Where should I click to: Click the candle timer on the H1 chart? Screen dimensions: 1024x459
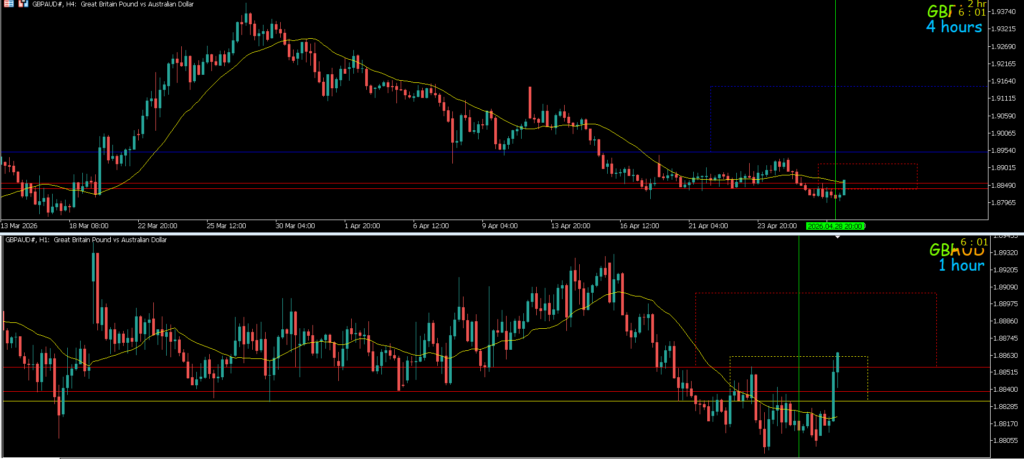point(974,243)
